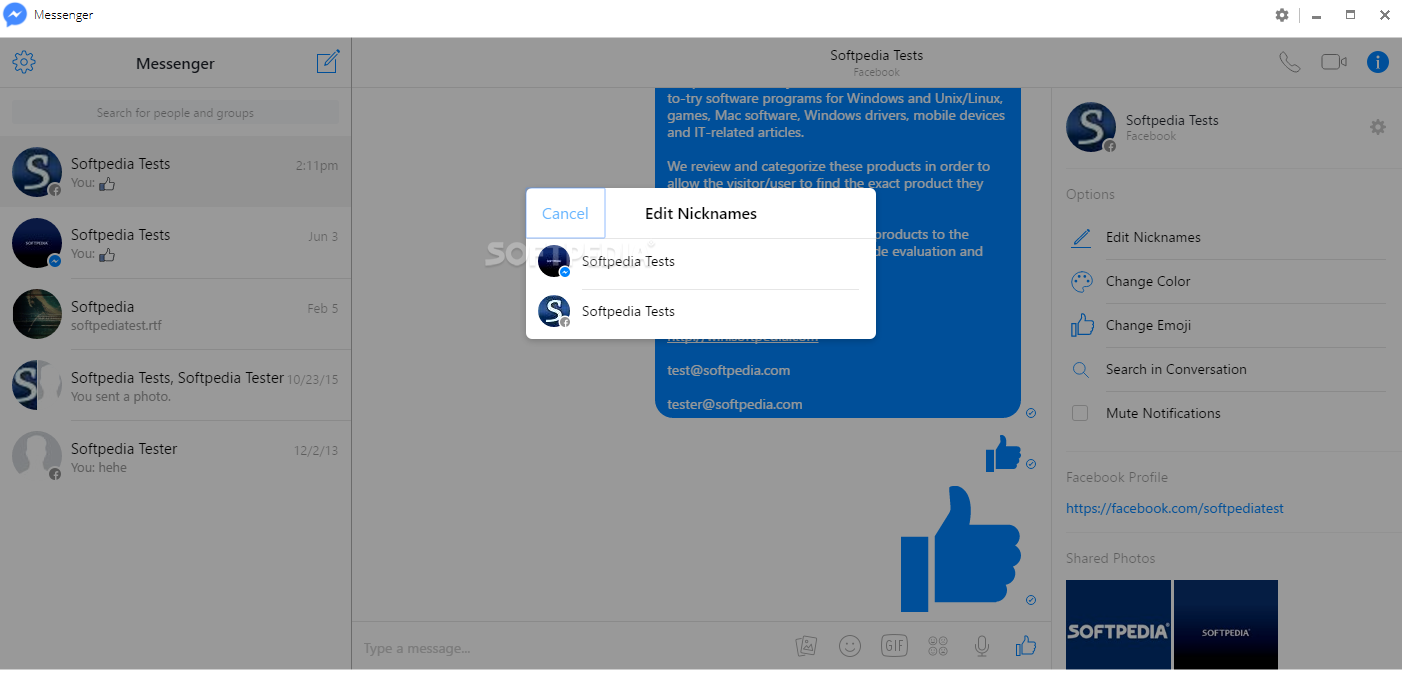
Task: Open Change Emoji option
Action: click(x=1226, y=326)
